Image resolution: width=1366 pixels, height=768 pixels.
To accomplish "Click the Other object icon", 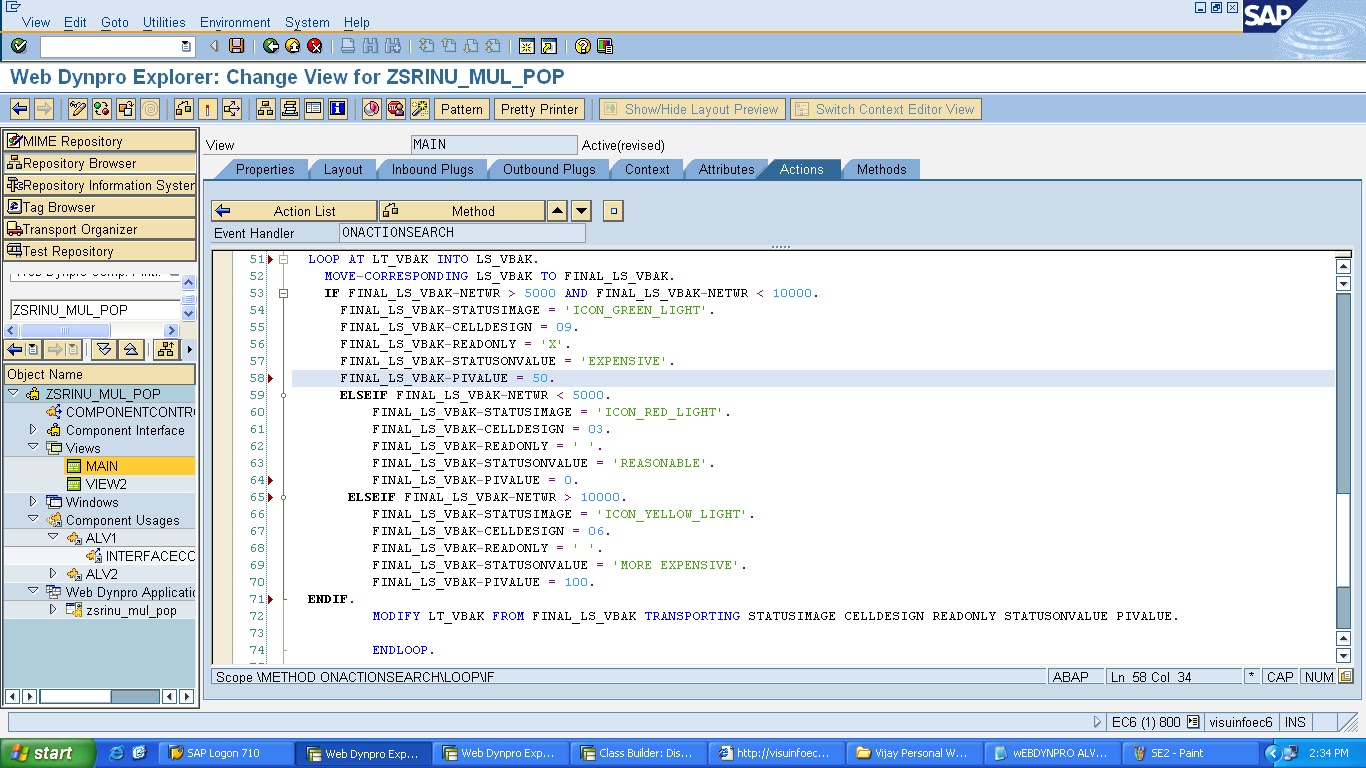I will (126, 109).
